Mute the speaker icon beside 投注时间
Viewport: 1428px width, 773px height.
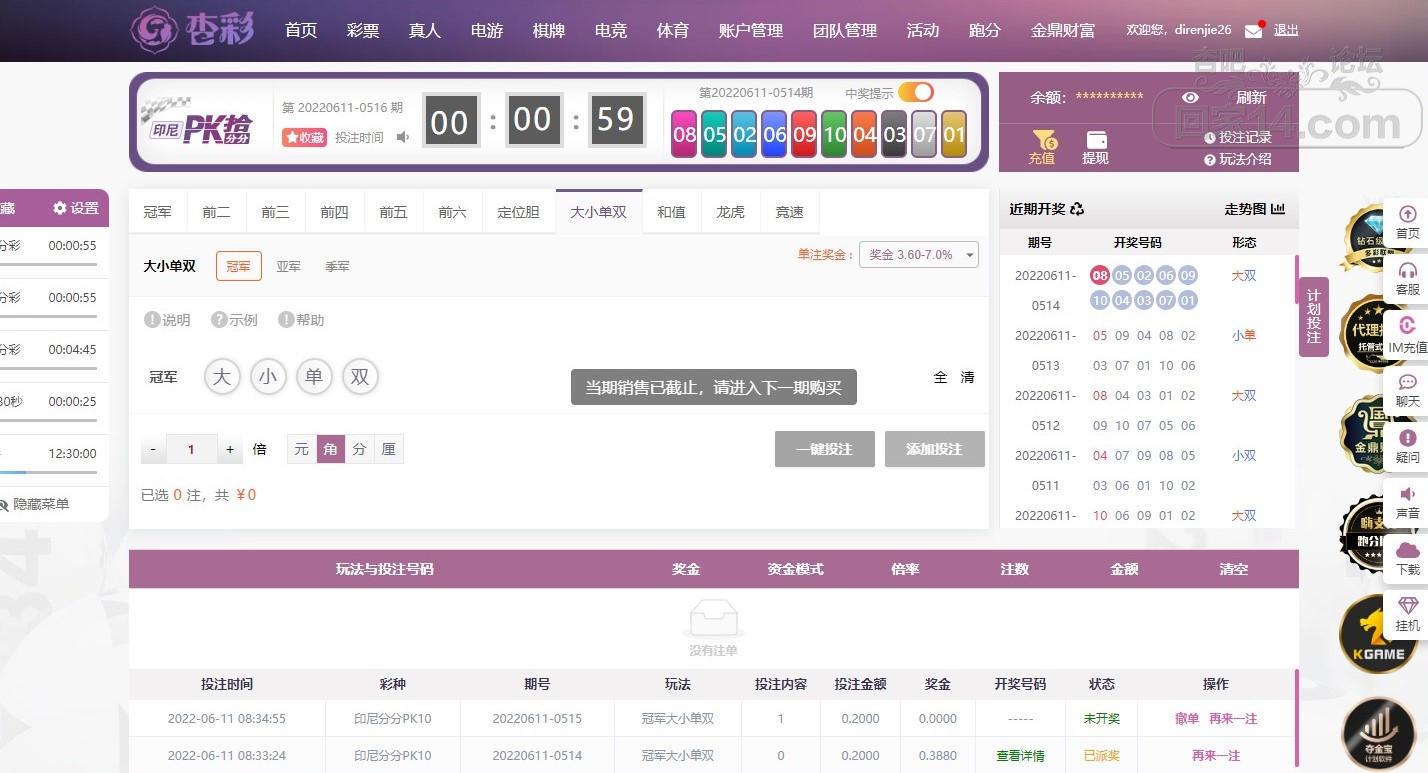[x=403, y=137]
